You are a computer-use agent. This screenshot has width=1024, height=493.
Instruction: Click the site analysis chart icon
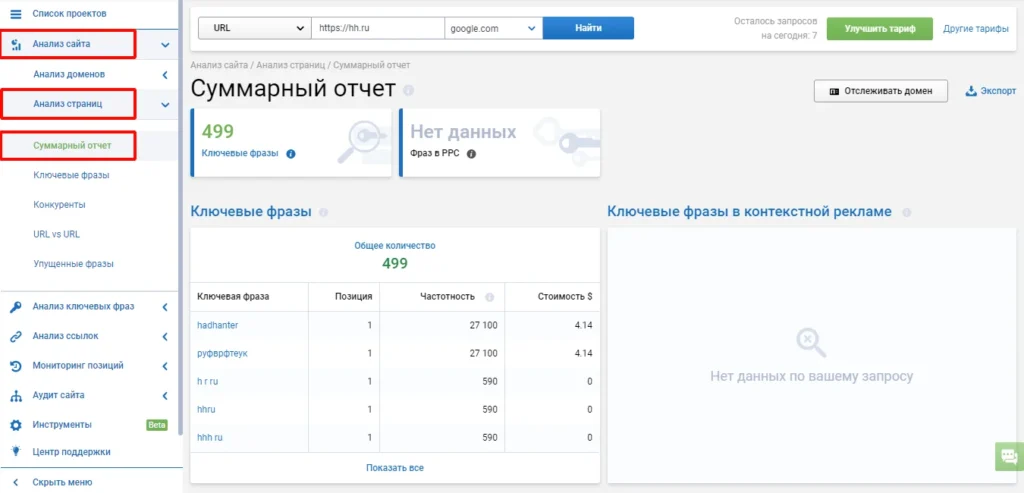pos(16,45)
